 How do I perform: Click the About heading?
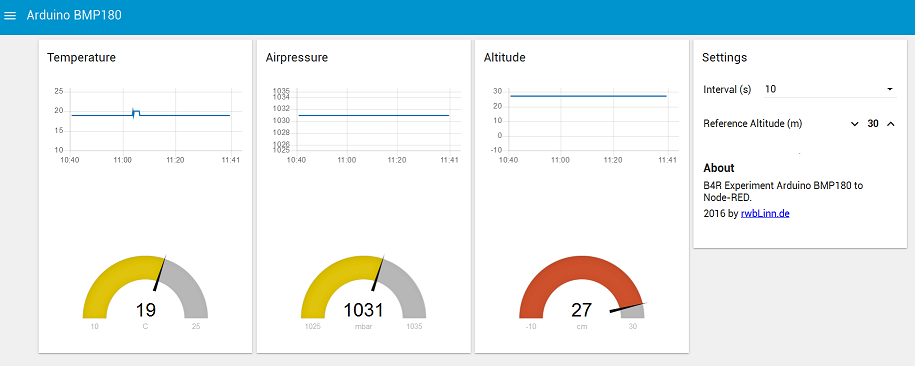point(719,168)
